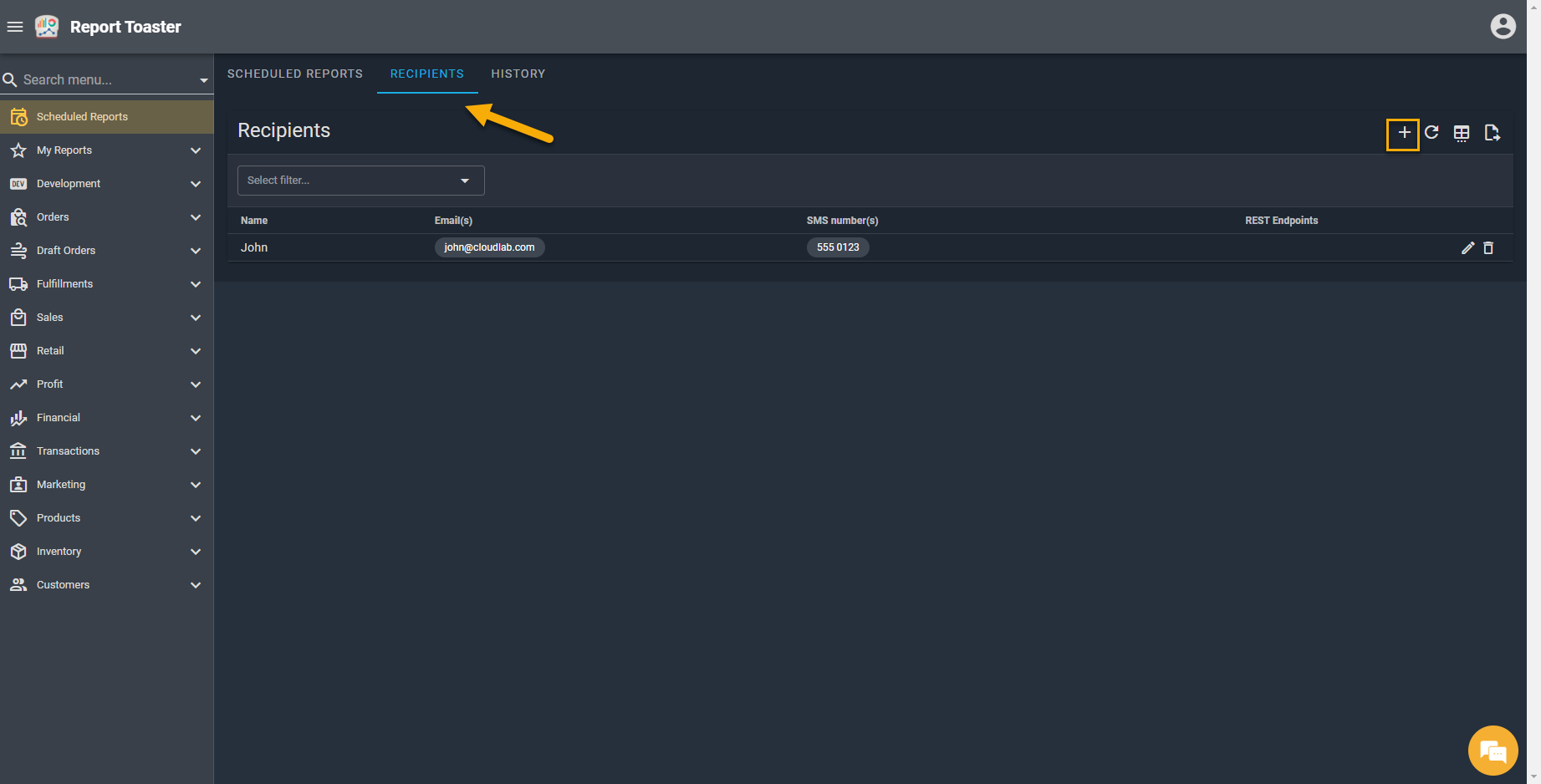Open the chat support bubble

click(x=1493, y=751)
